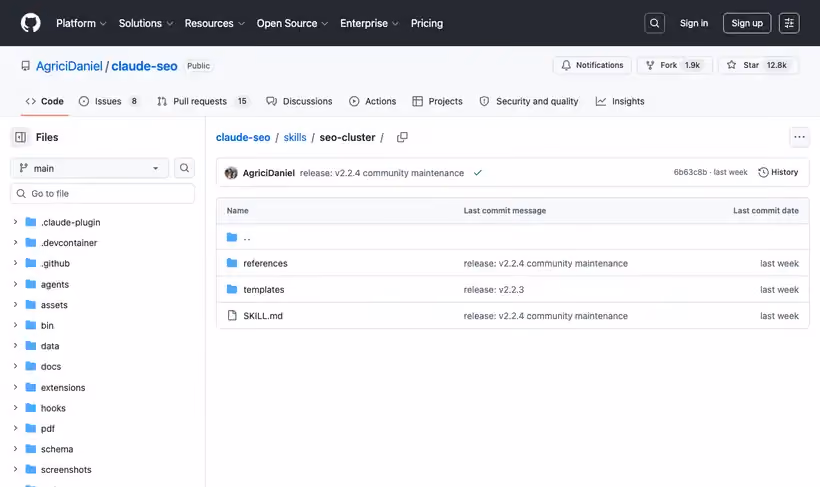Open the AgriciDaniel owner link
Image resolution: width=820 pixels, height=487 pixels.
coord(69,66)
